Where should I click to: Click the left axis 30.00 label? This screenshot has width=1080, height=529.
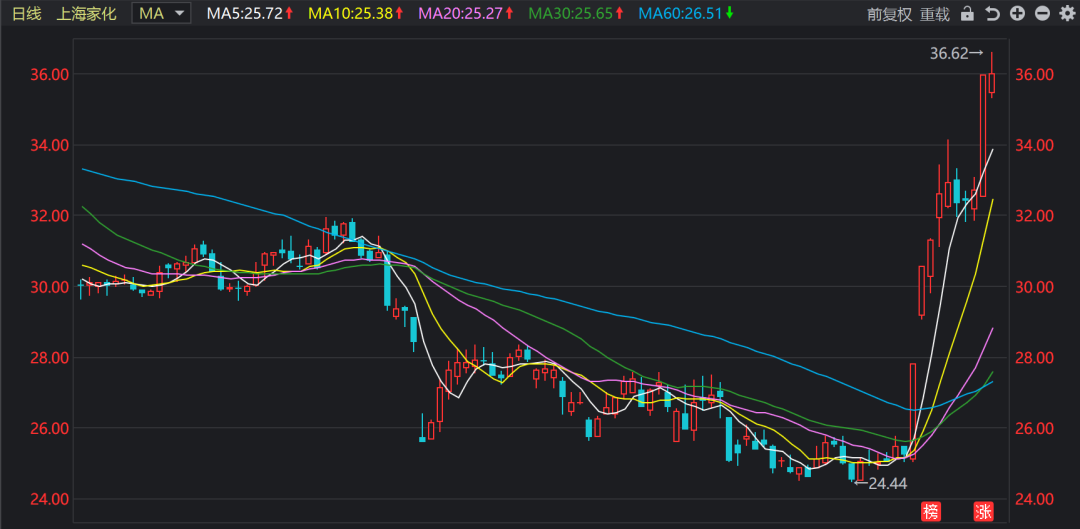[49, 287]
